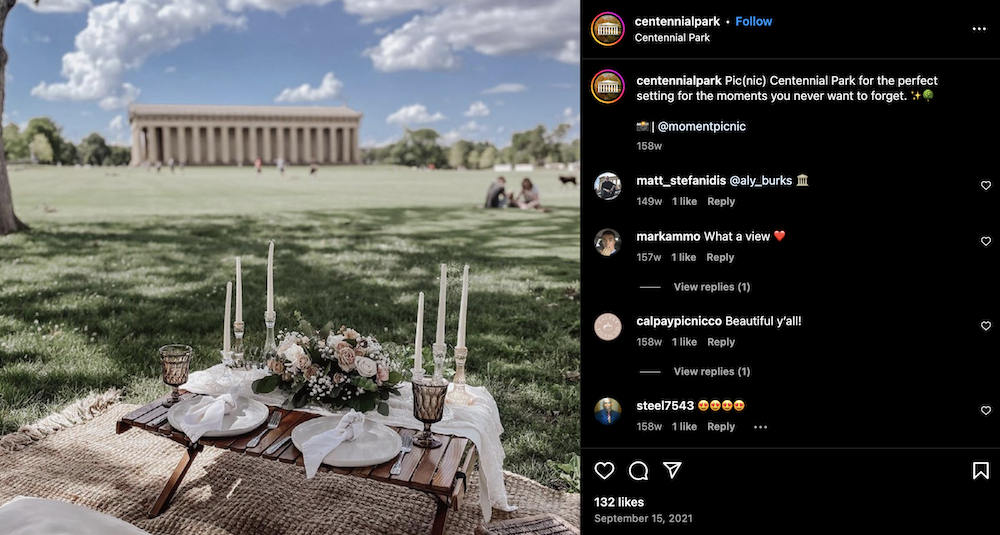Reply to markammo's comment
Image resolution: width=1000 pixels, height=535 pixels.
point(721,258)
